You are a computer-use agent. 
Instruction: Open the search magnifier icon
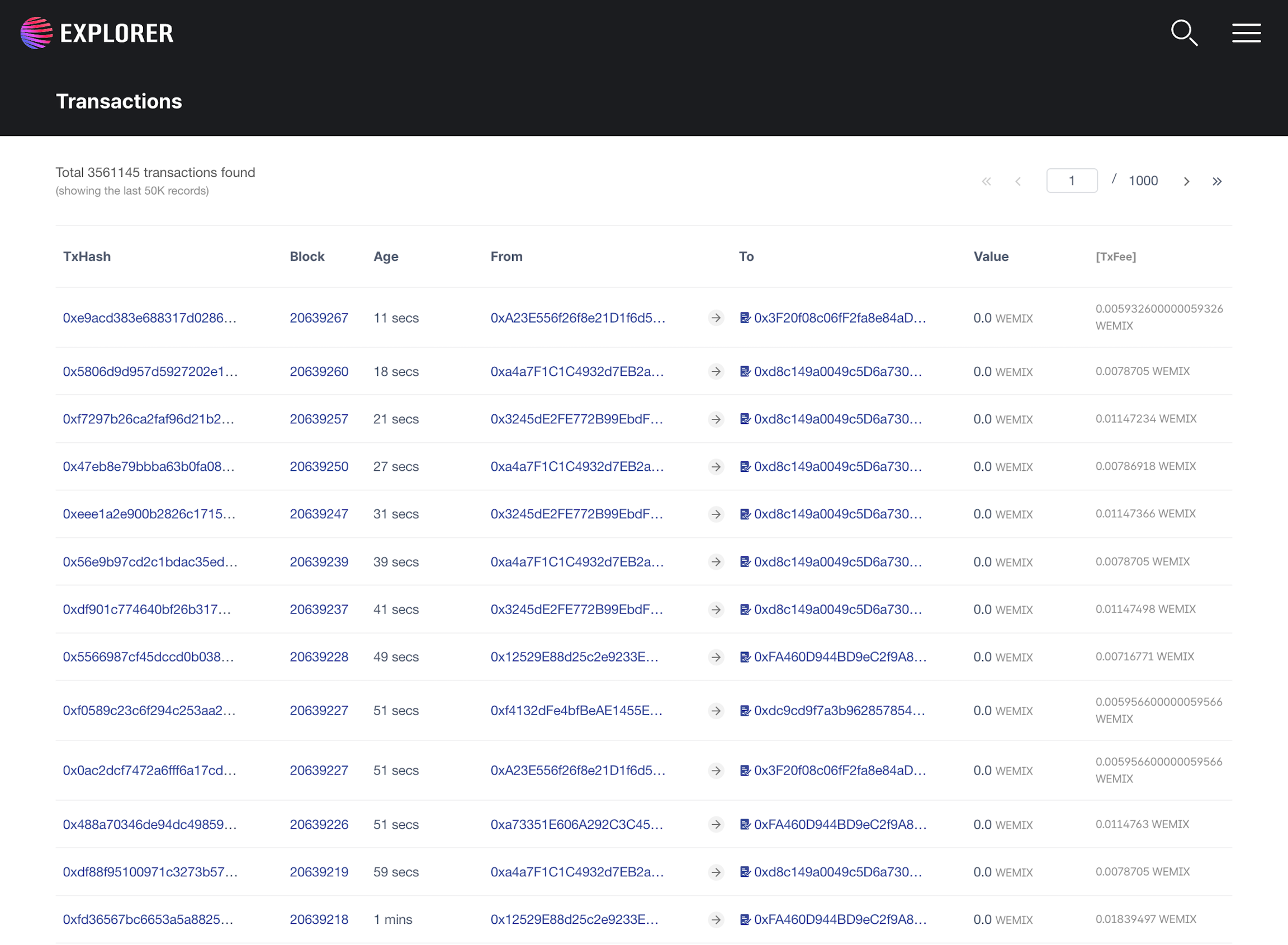point(1184,32)
